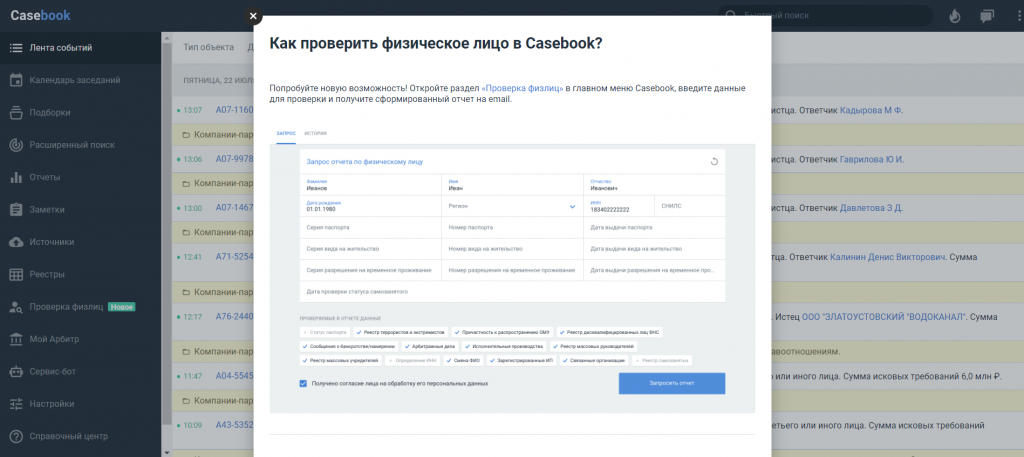The width and height of the screenshot is (1024, 457).
Task: Open case link A07-9978
Action: click(x=234, y=159)
